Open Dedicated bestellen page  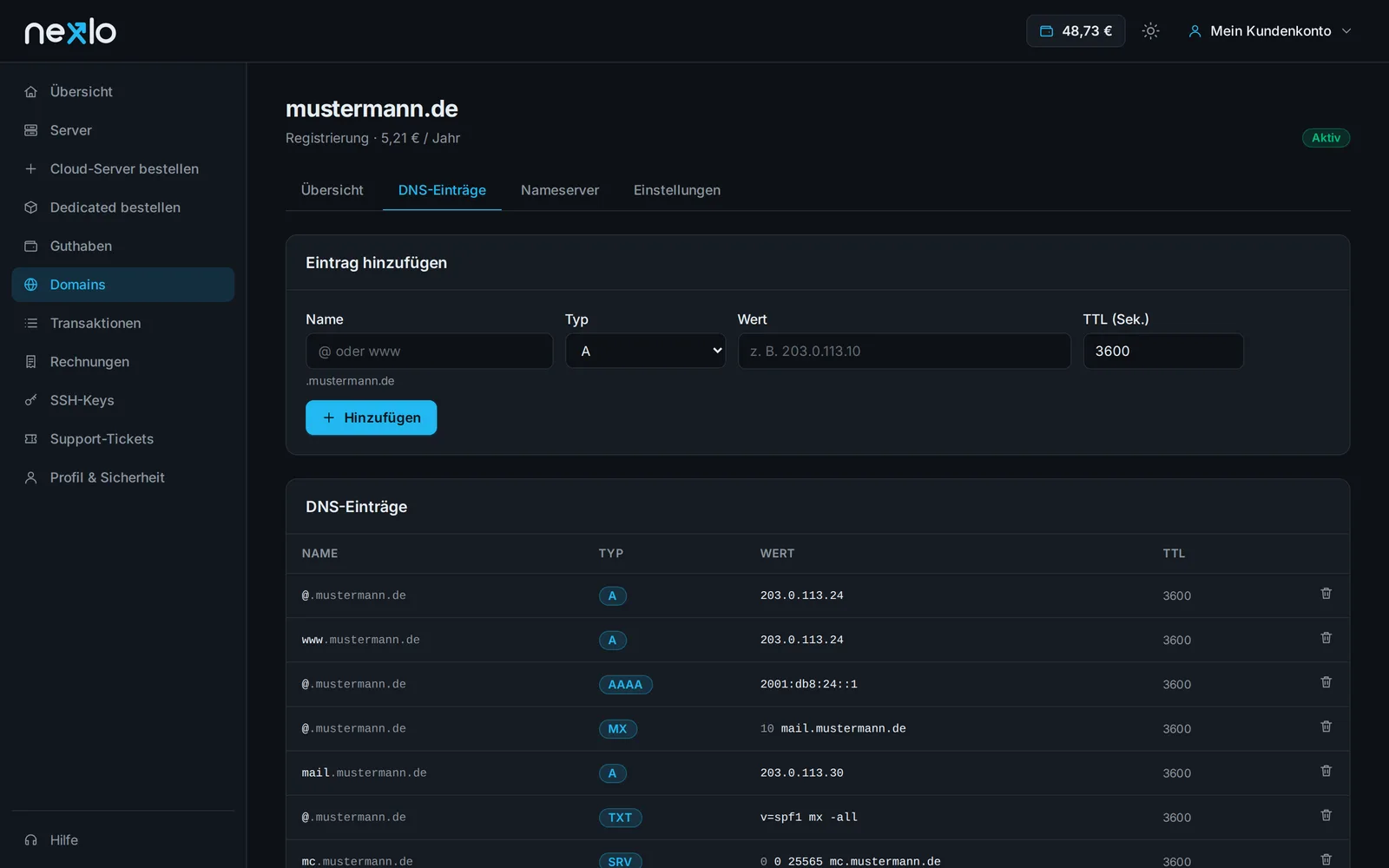point(123,207)
